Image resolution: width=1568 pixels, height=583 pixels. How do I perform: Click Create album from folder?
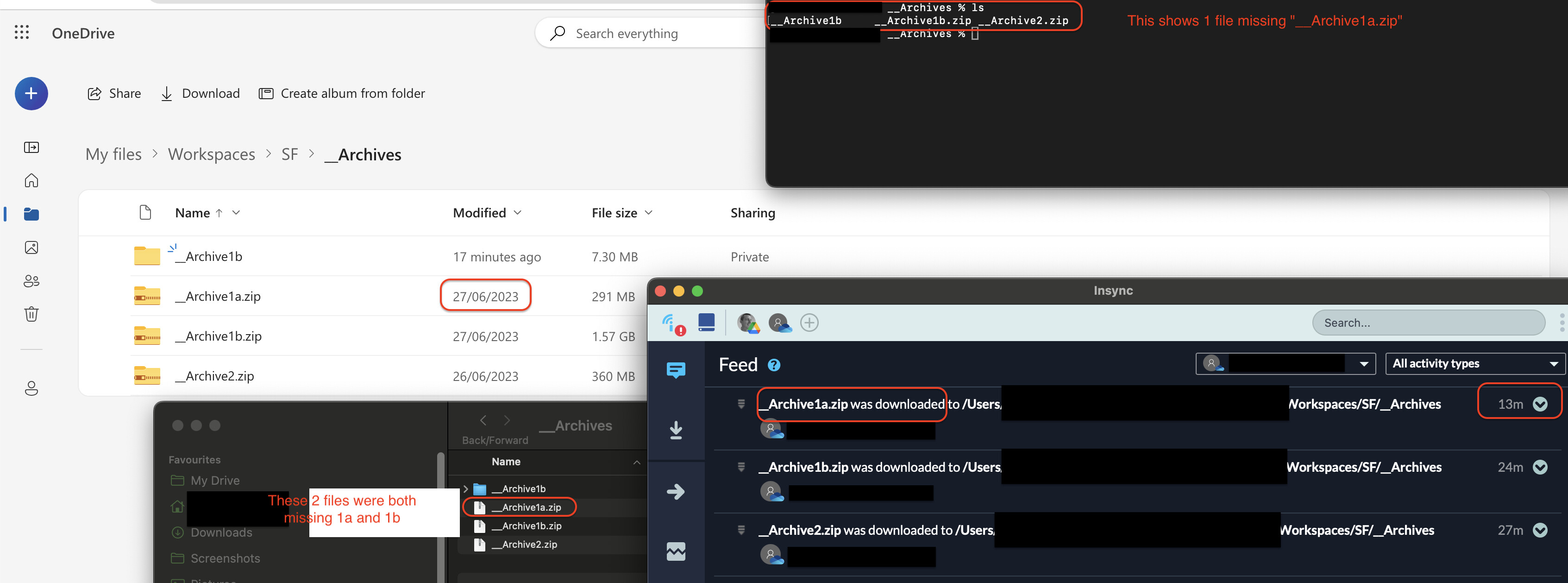click(x=342, y=93)
